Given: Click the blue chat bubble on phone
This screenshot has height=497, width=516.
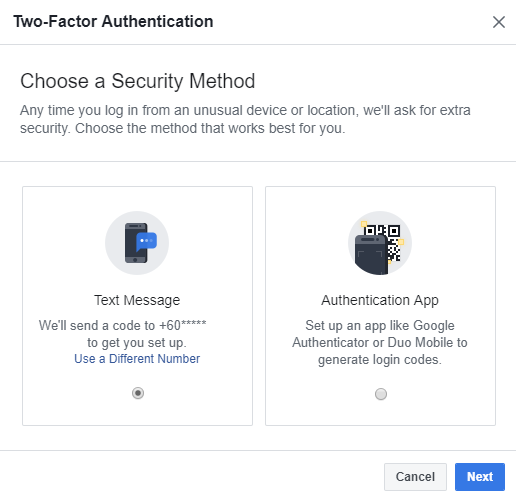Looking at the screenshot, I should coord(146,241).
